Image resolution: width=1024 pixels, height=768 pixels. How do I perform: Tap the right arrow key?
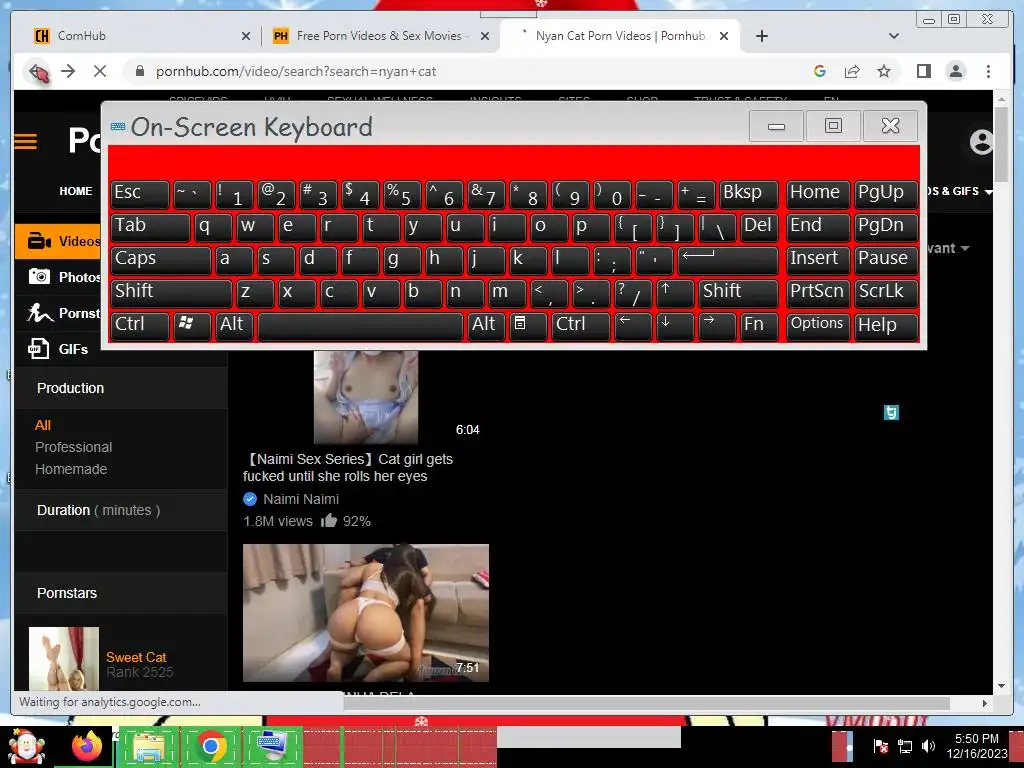point(716,325)
